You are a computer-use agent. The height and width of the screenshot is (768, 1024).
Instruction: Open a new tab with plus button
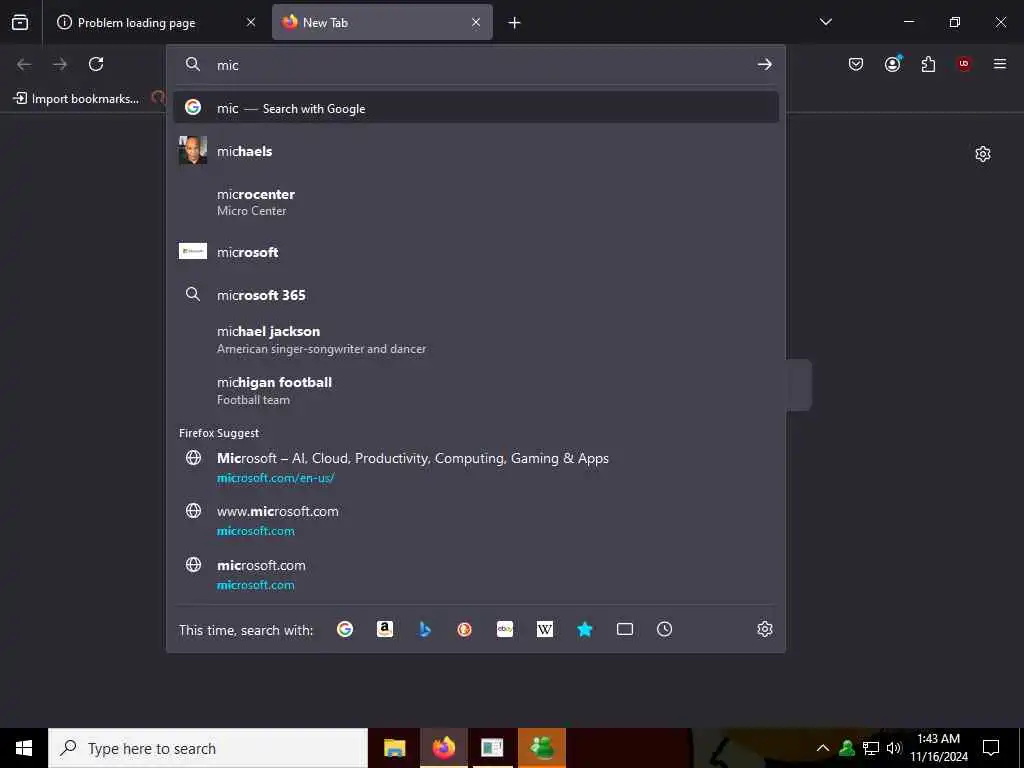[x=515, y=23]
